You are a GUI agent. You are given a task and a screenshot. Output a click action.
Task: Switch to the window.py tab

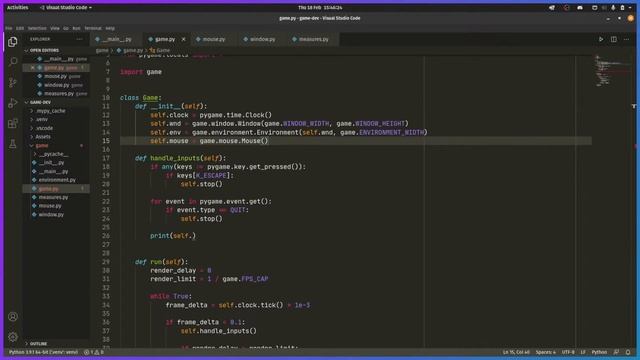(262, 39)
